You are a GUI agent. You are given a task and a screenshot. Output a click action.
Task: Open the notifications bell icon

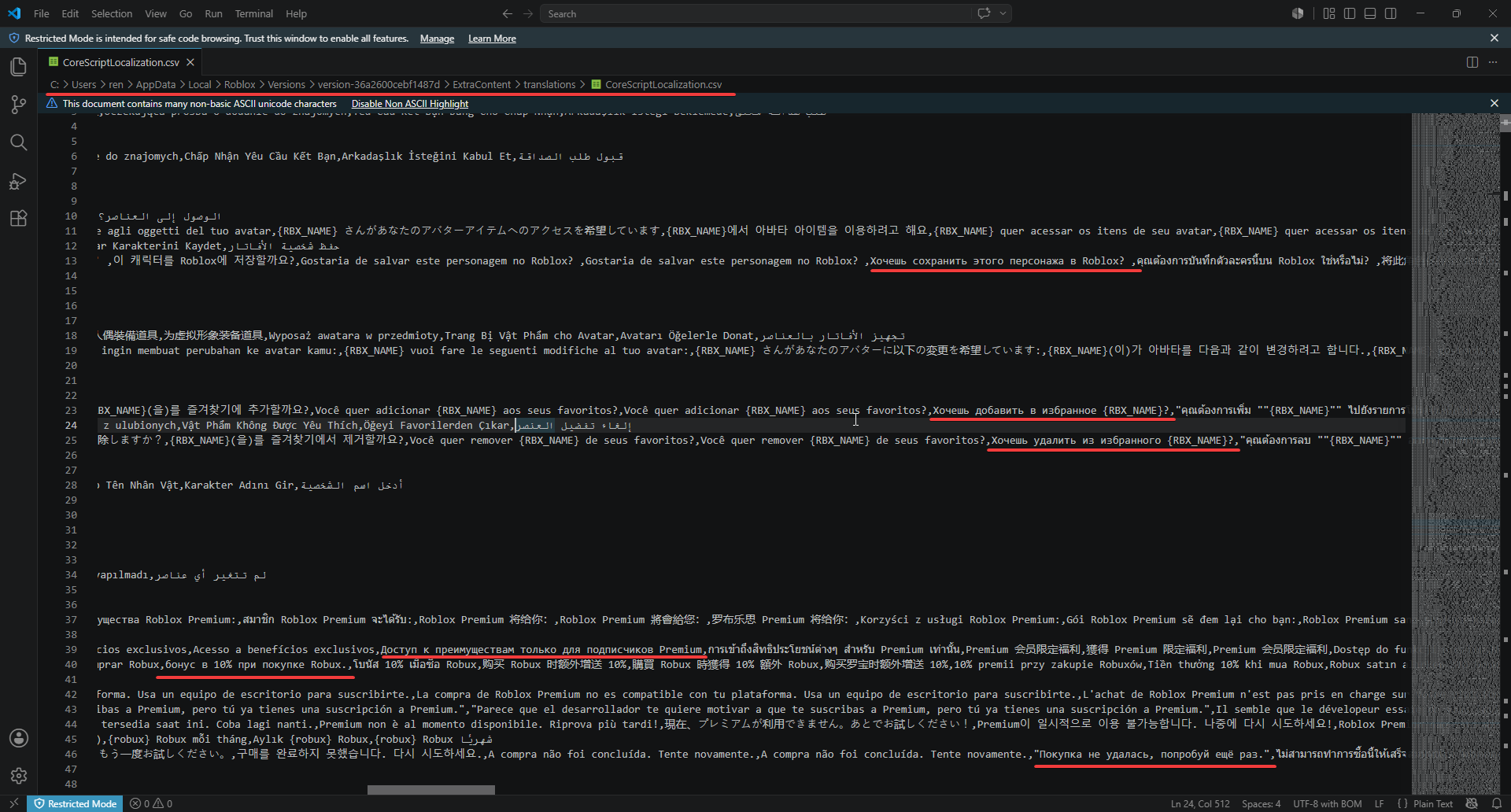point(1496,803)
